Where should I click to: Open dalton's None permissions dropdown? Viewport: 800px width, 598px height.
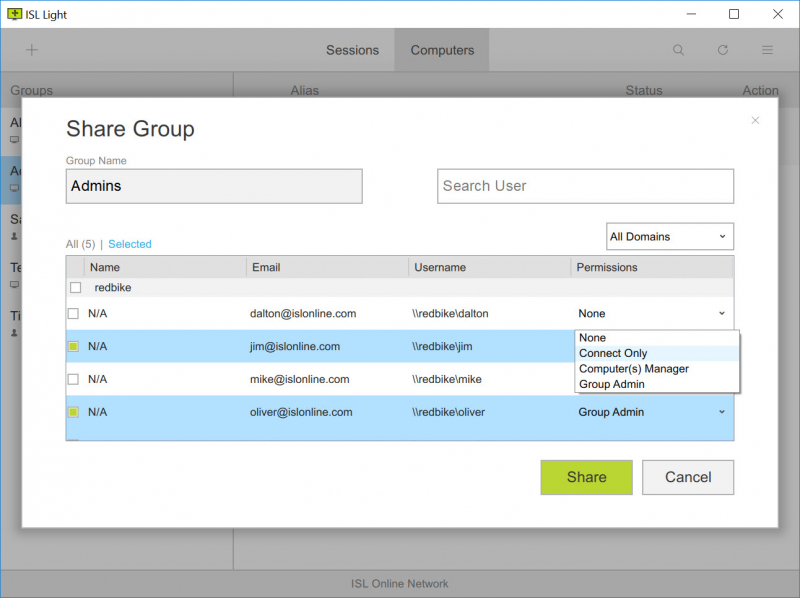pos(652,313)
